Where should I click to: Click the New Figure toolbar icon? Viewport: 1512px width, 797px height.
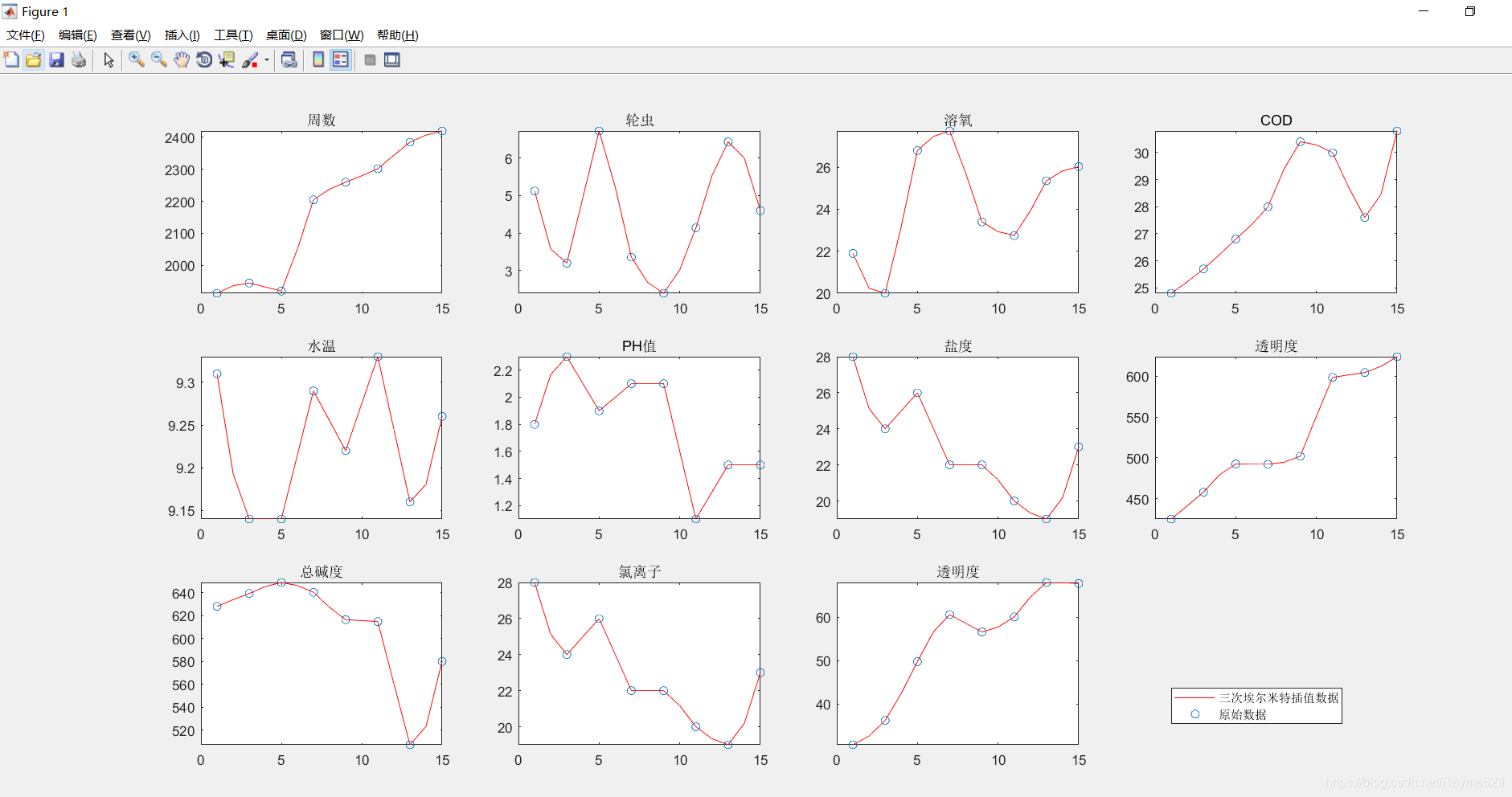(x=11, y=59)
